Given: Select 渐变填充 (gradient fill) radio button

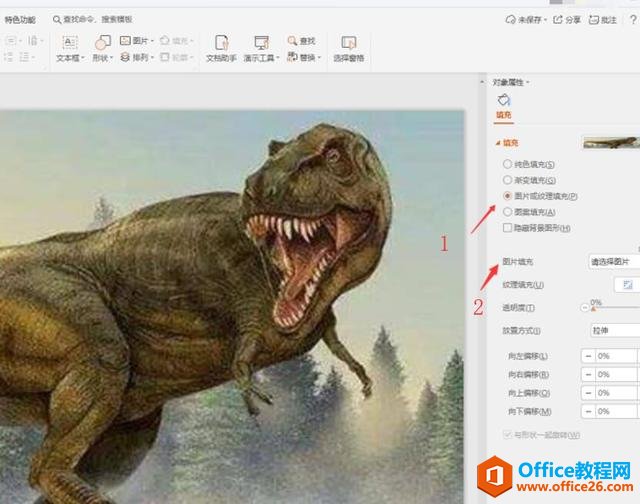Looking at the screenshot, I should [507, 180].
